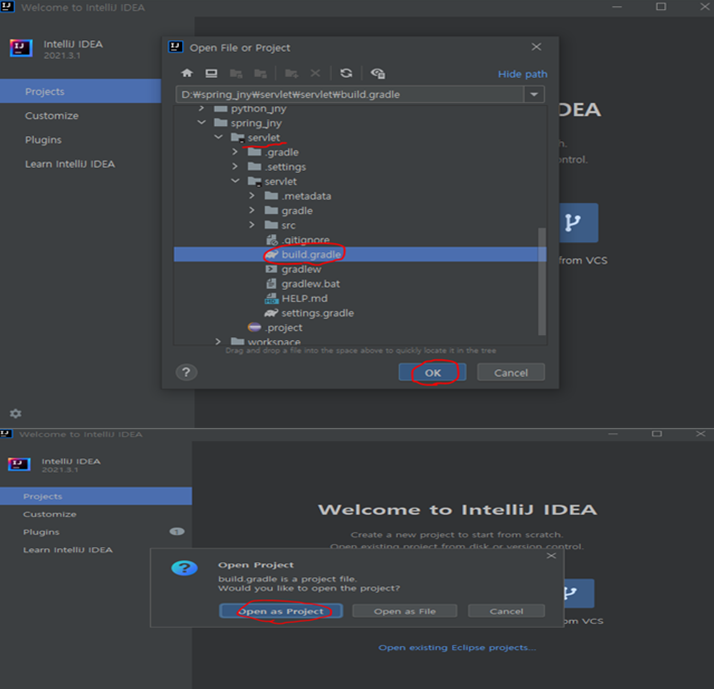The width and height of the screenshot is (714, 689).
Task: Choose Open as File
Action: click(x=405, y=611)
